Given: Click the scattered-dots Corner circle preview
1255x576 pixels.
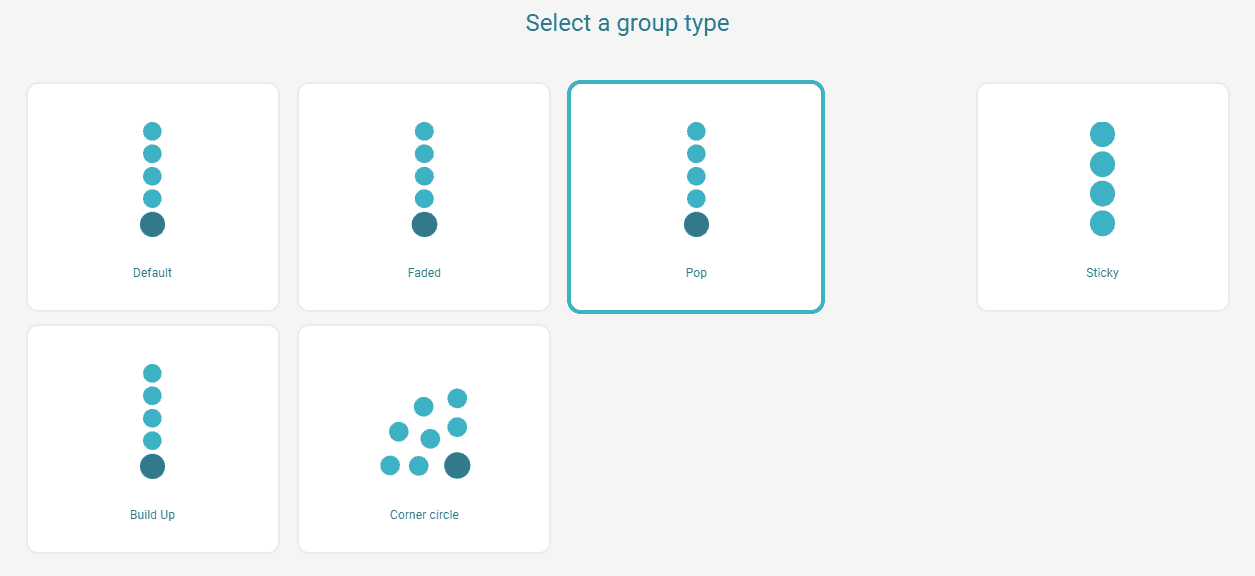Looking at the screenshot, I should tap(424, 432).
